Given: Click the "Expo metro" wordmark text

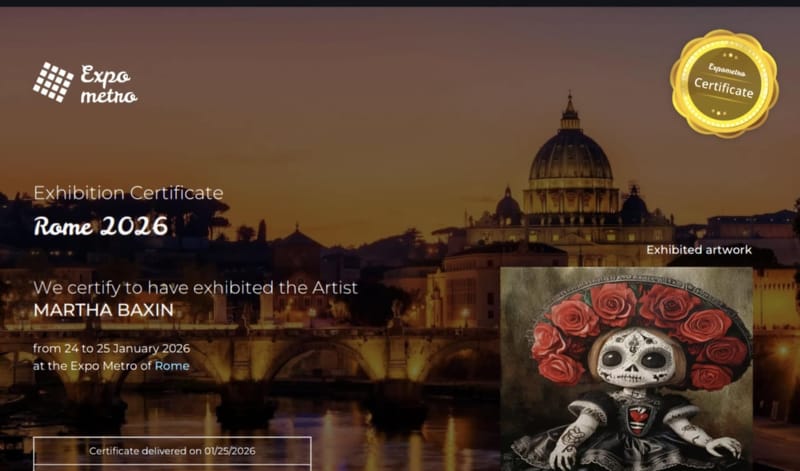Looking at the screenshot, I should 108,86.
